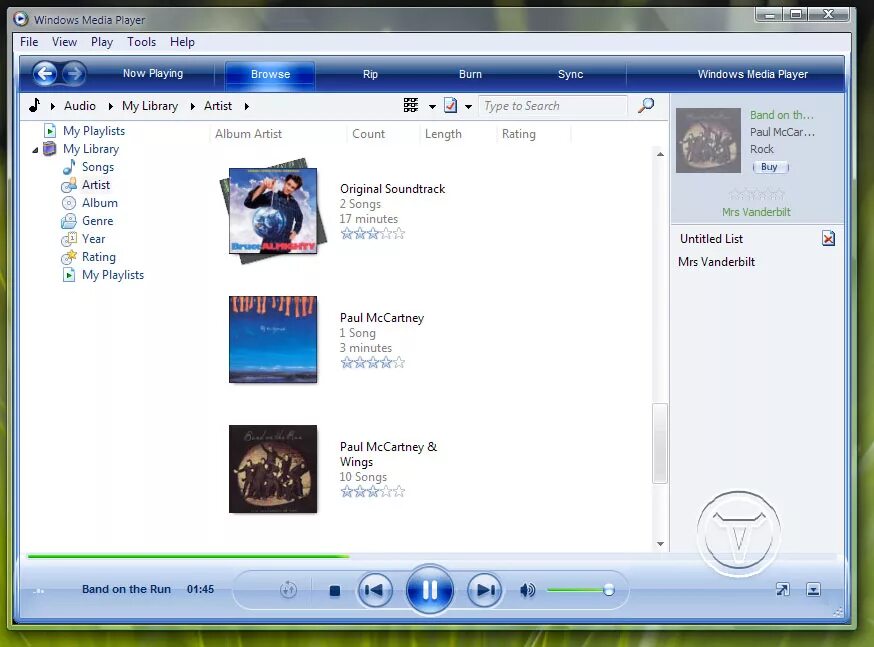Expand breadcrumb arrow after Artist
Viewport: 874px width, 647px height.
(246, 106)
